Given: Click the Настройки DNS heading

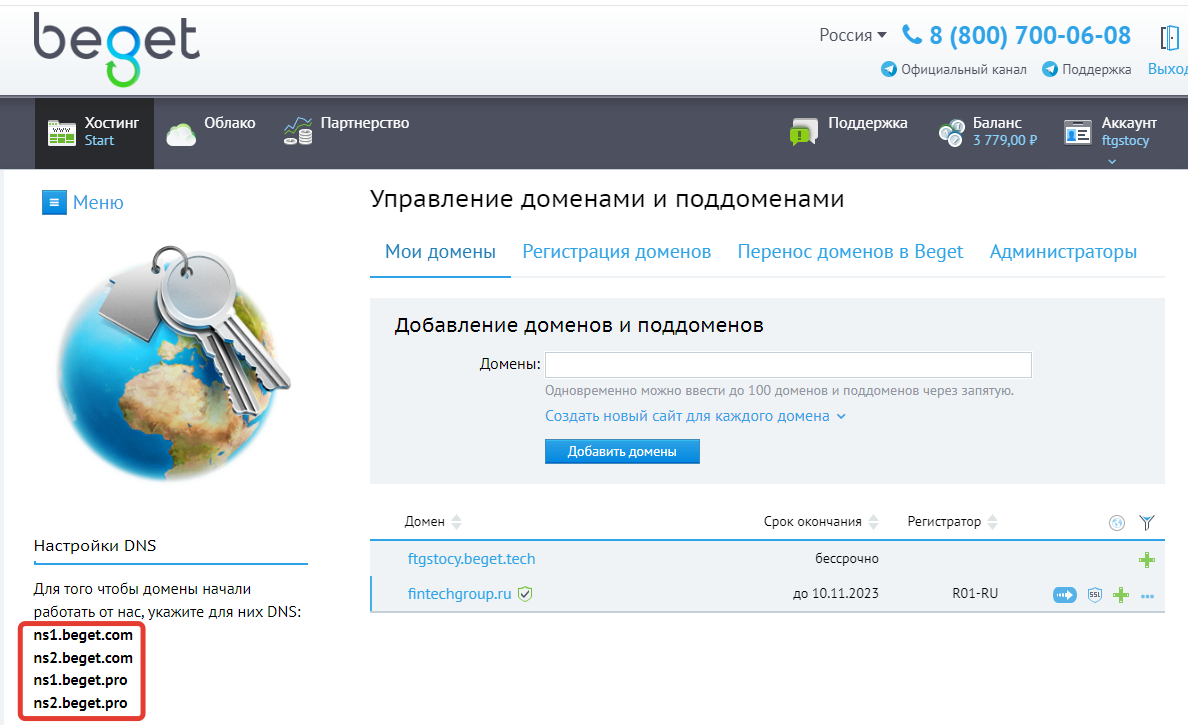Looking at the screenshot, I should [95, 545].
